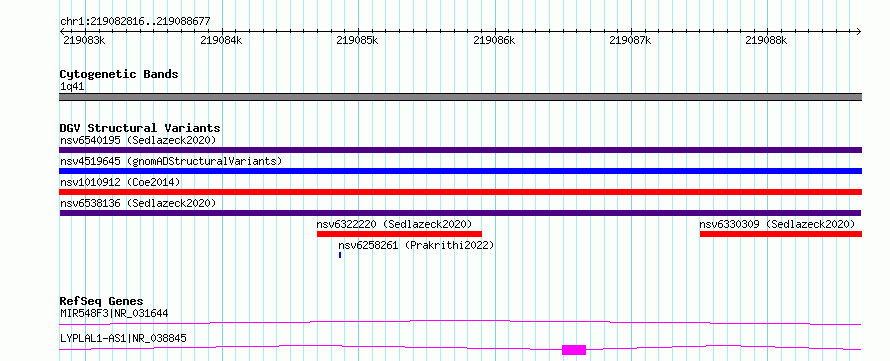Open the nsv6538136 purple variant bar
The width and height of the screenshot is (890, 361).
coord(460,213)
